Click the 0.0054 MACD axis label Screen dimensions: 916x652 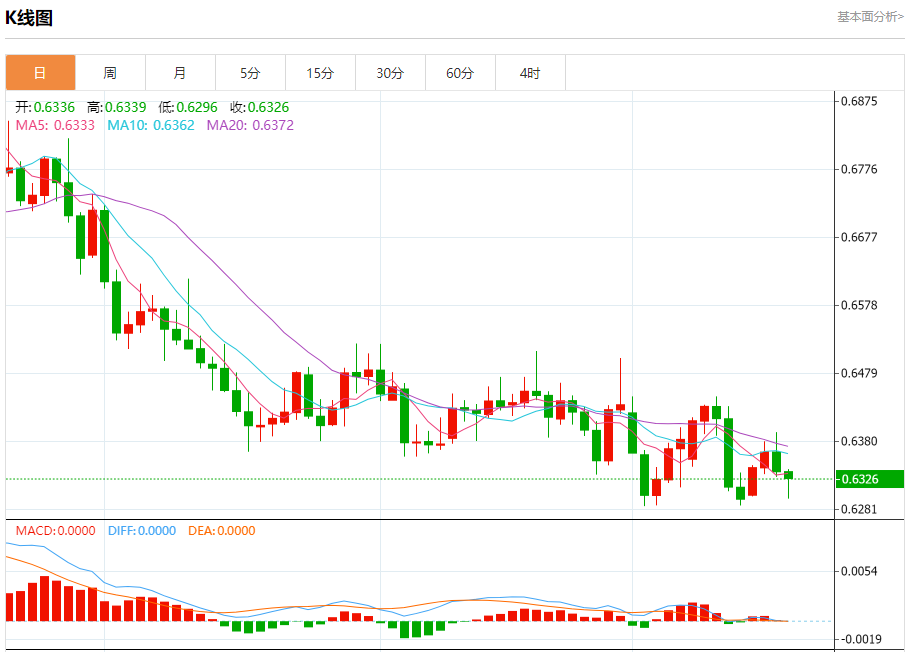[859, 571]
